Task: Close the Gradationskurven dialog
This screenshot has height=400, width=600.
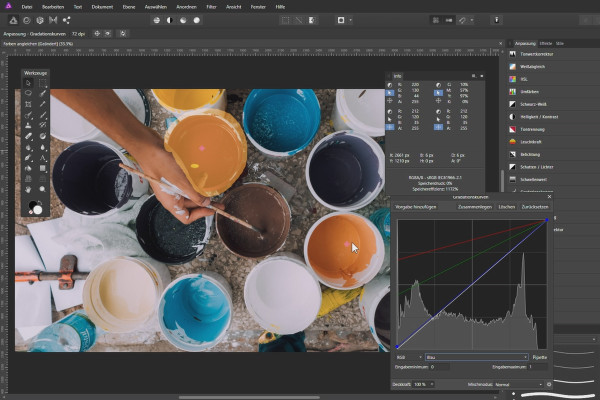Action: click(549, 197)
